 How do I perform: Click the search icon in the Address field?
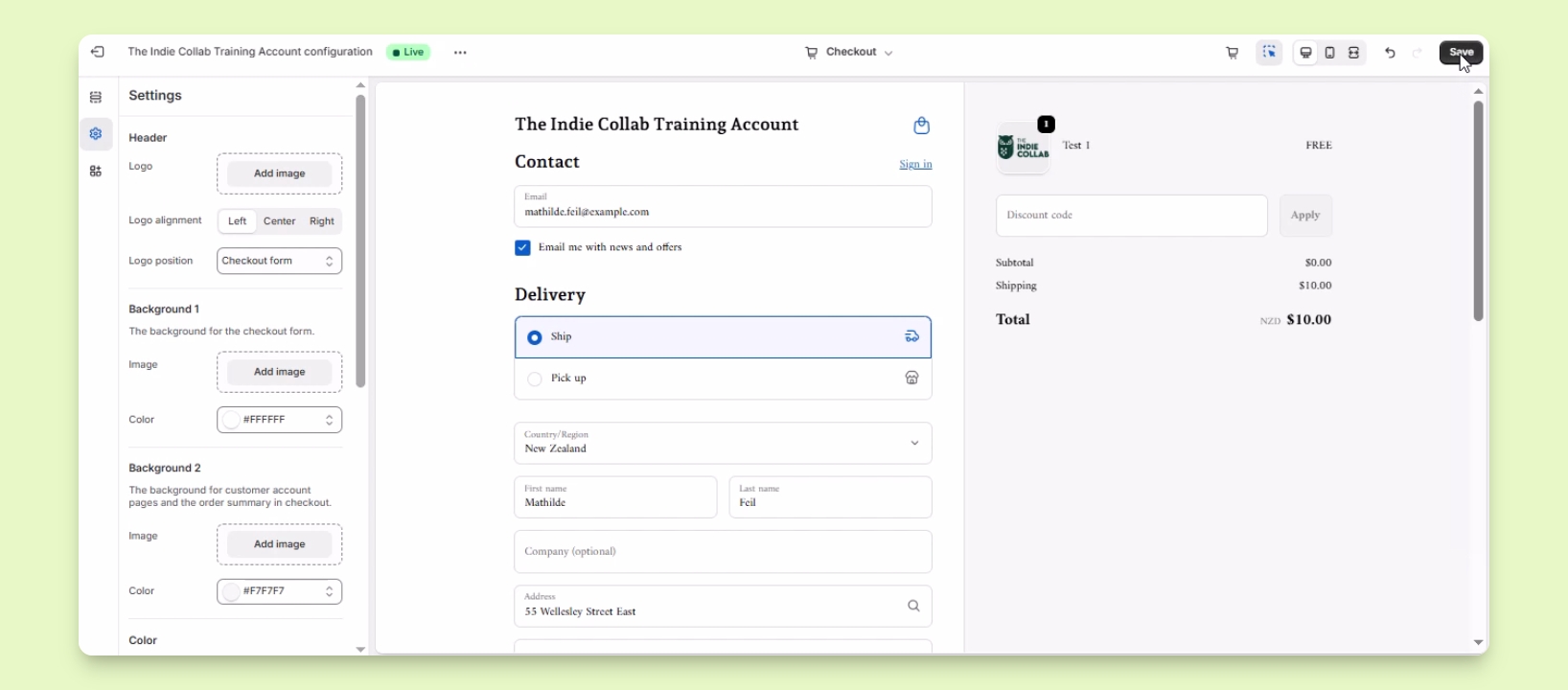tap(913, 606)
